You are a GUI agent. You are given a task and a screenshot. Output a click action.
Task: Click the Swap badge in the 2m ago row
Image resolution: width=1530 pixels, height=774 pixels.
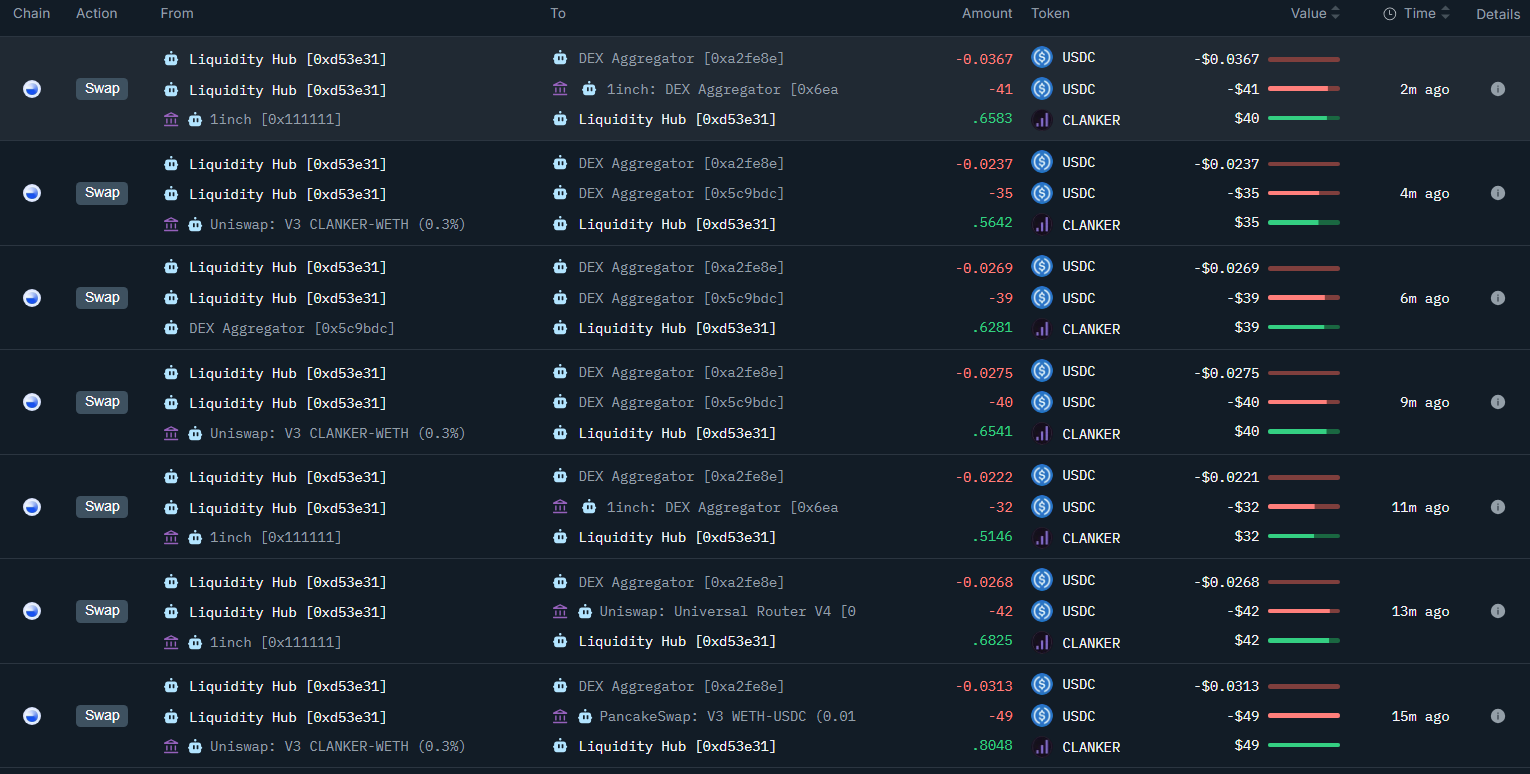tap(102, 89)
